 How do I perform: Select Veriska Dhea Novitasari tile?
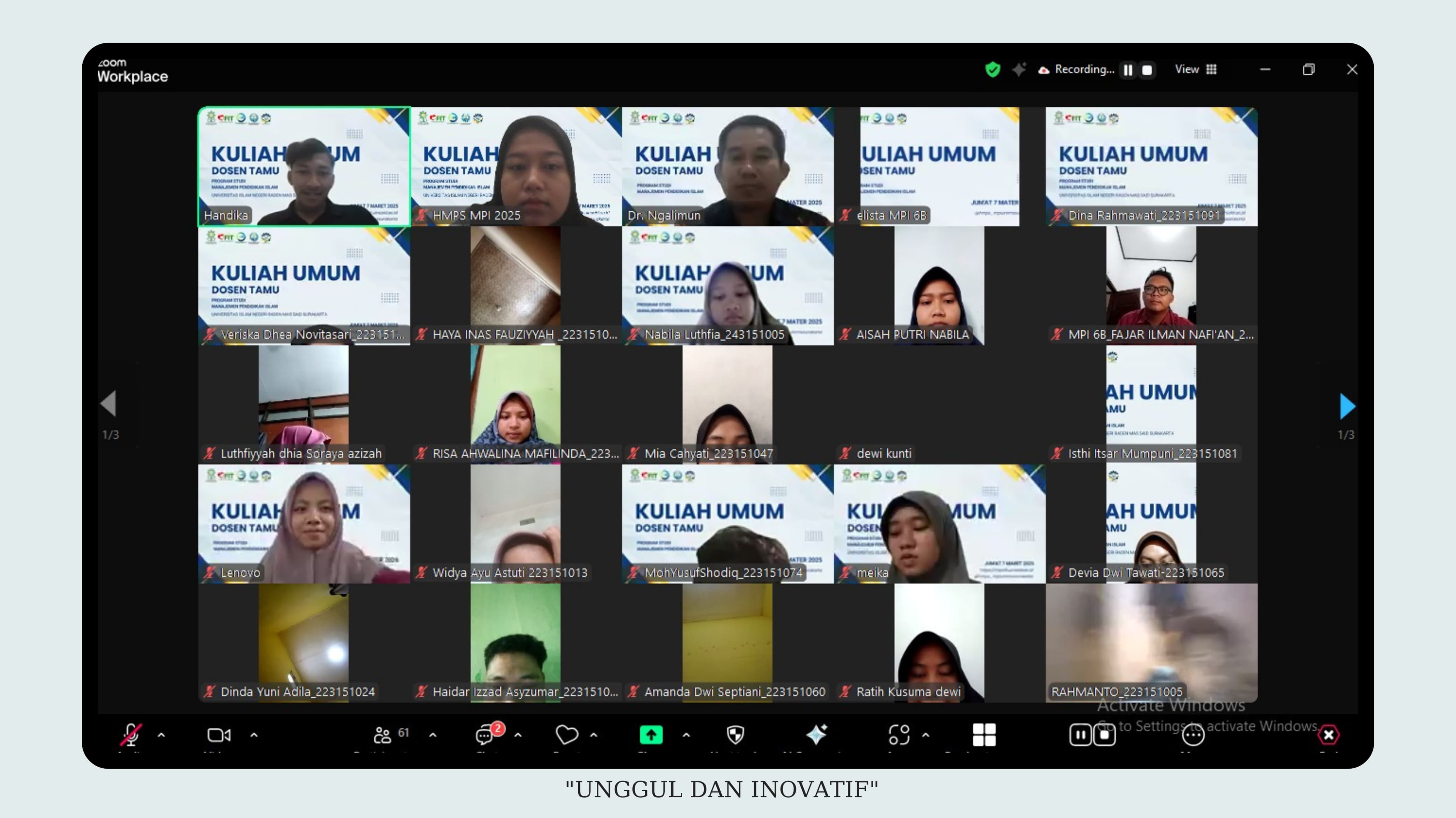304,286
